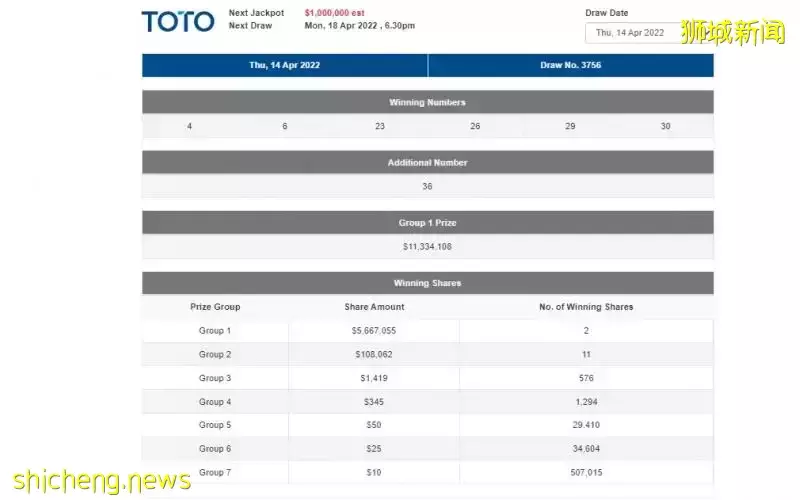800x500 pixels.
Task: Click the Group 2 share amount $108,062
Action: [373, 354]
